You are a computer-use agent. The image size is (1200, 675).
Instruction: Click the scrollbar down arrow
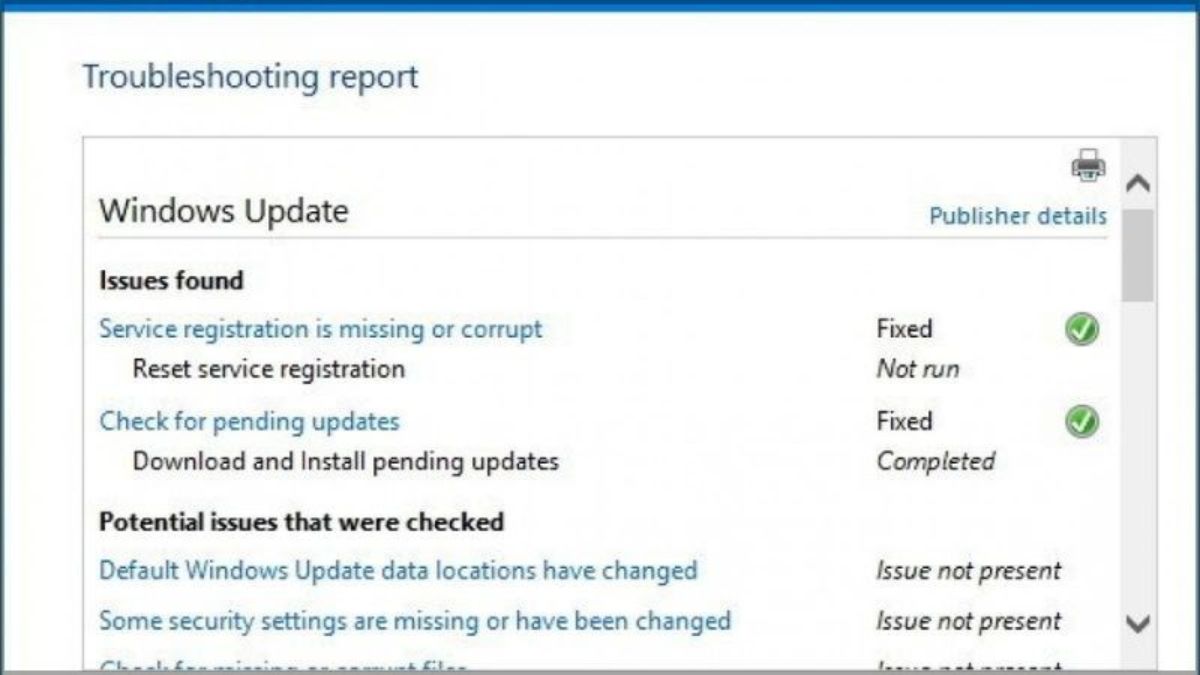1138,623
